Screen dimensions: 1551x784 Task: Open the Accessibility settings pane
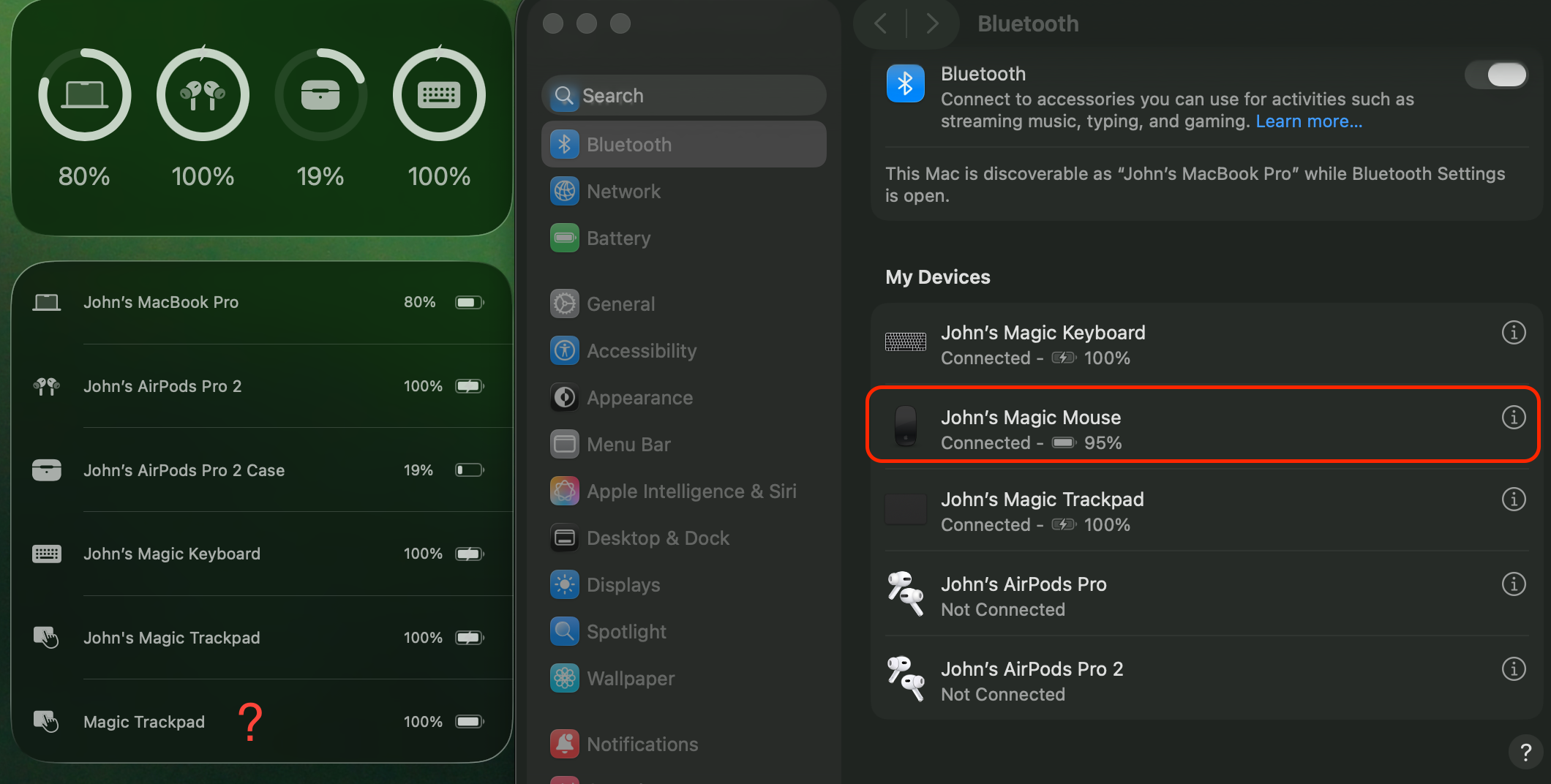684,350
